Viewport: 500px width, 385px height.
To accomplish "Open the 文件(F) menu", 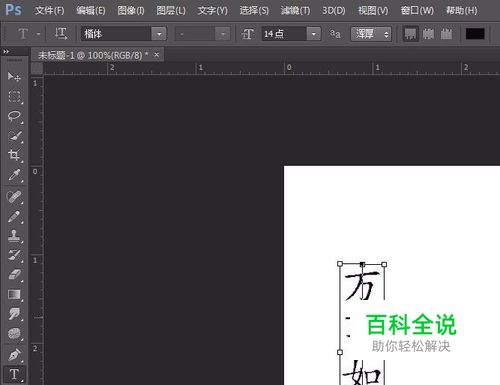I will coord(49,11).
